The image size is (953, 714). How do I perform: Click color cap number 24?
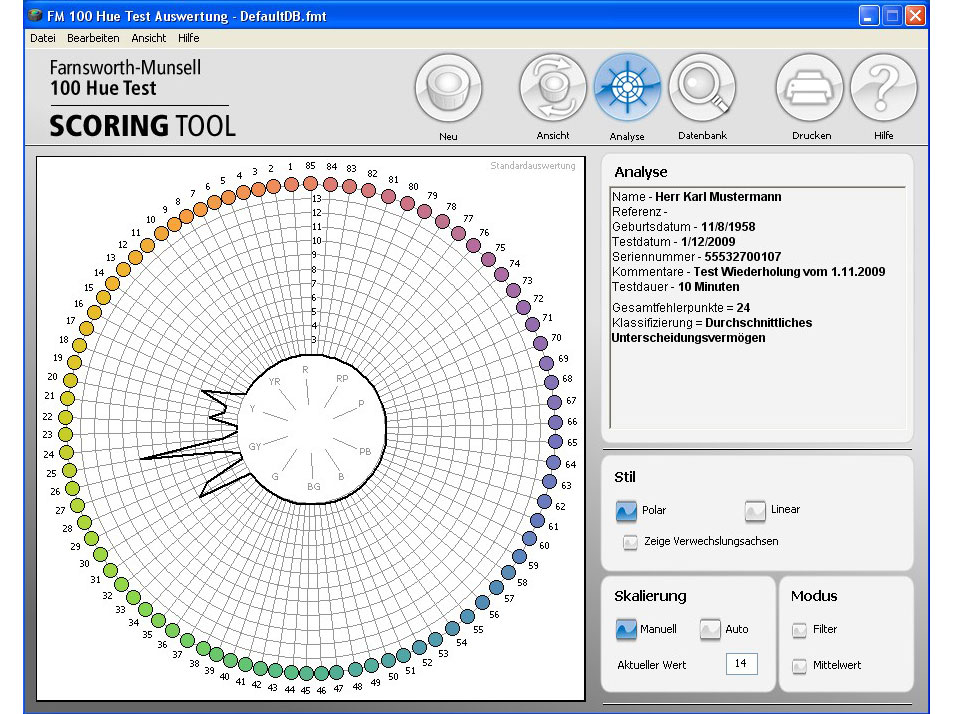coord(66,453)
